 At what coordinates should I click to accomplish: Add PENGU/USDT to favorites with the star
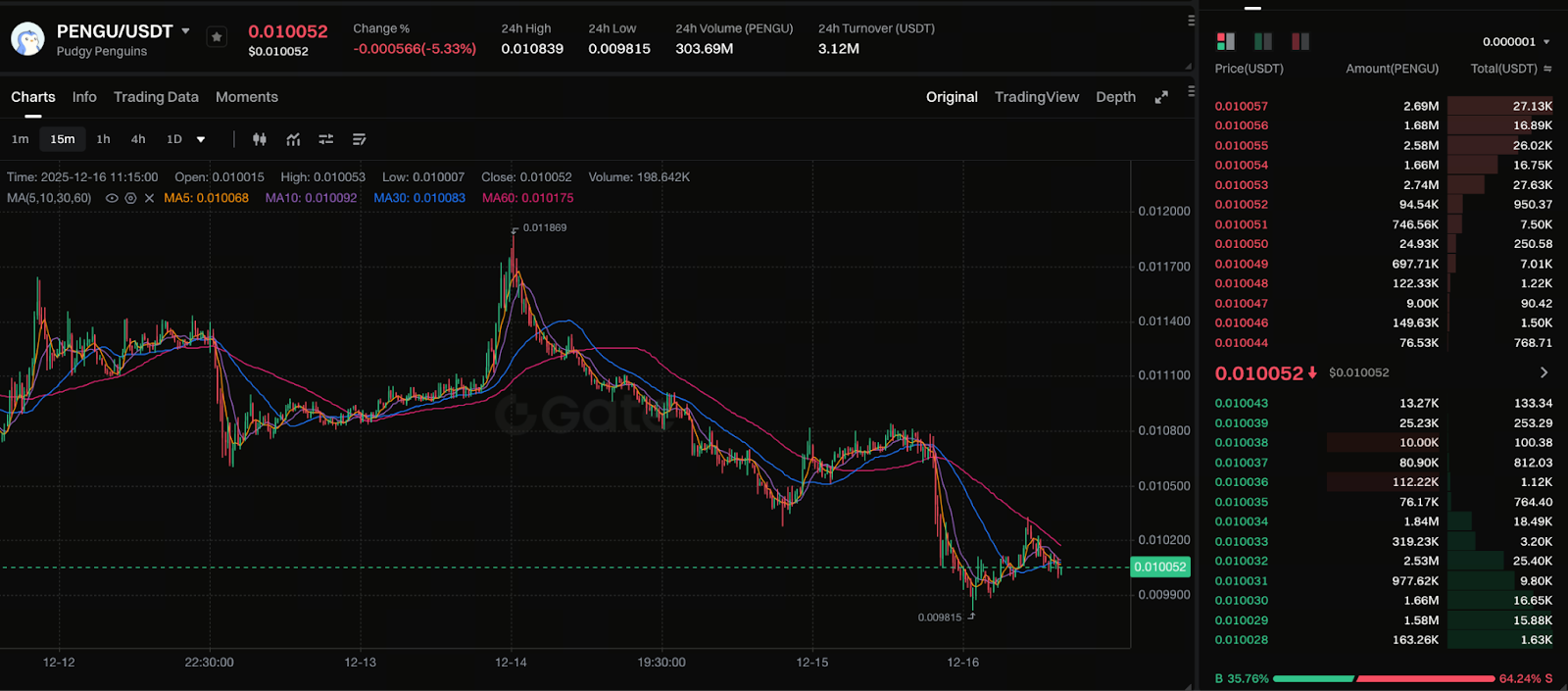(217, 37)
